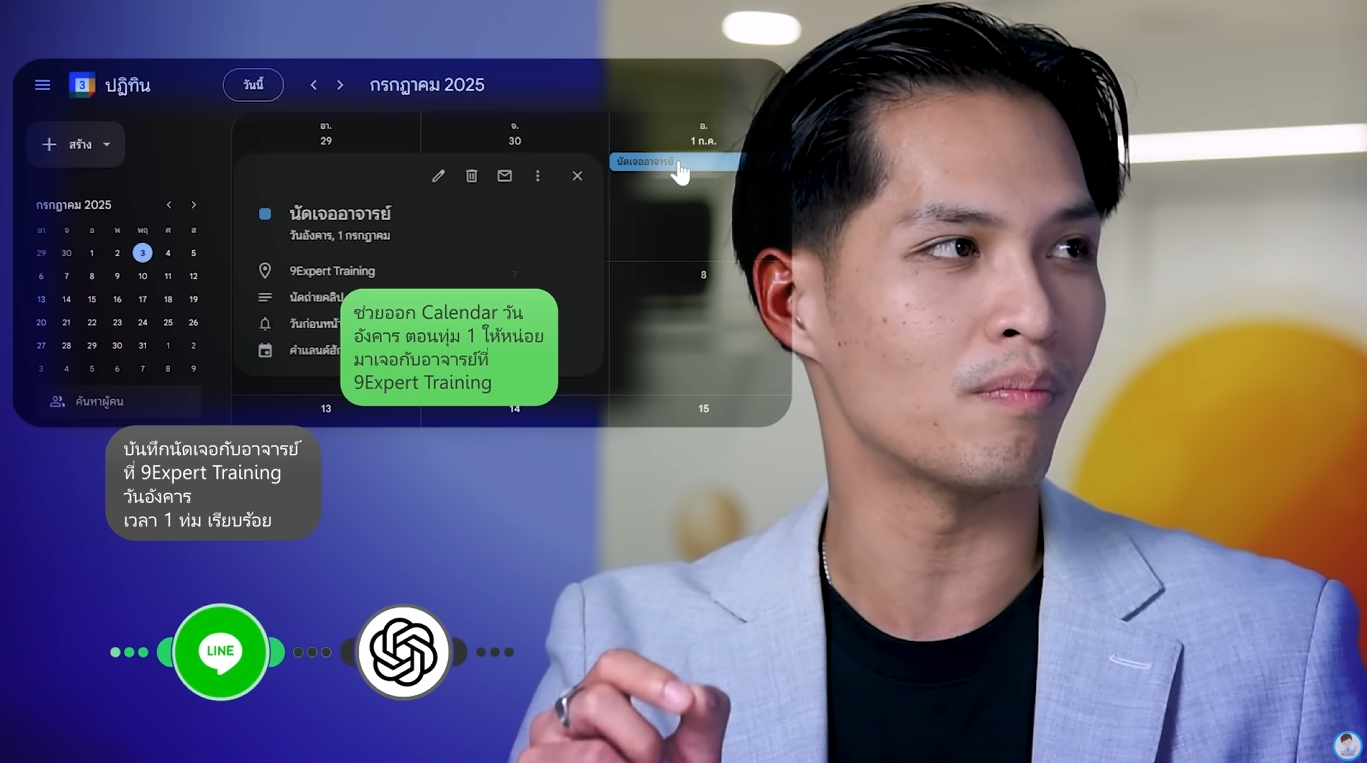Open the main menu with the hamburger icon
Image resolution: width=1367 pixels, height=763 pixels.
click(42, 84)
